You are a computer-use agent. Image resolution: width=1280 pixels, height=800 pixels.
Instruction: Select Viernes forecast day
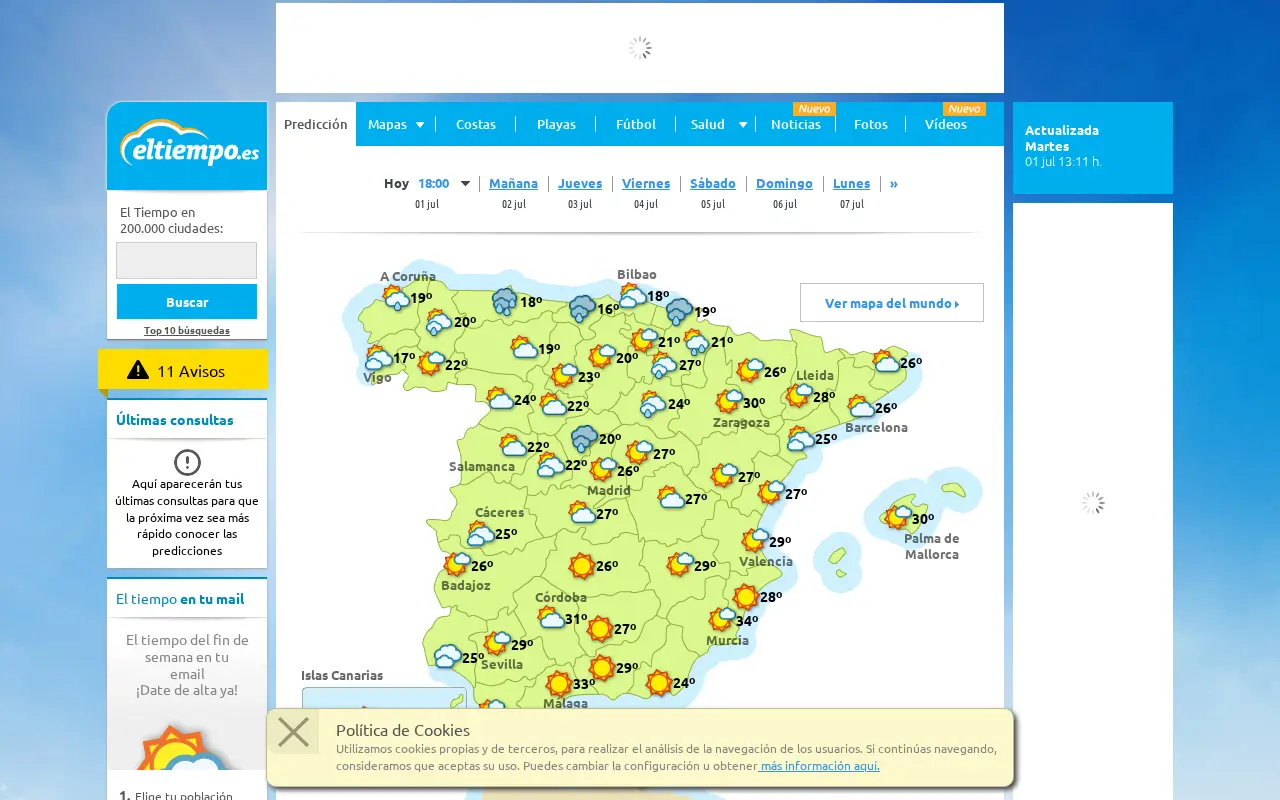pyautogui.click(x=646, y=183)
